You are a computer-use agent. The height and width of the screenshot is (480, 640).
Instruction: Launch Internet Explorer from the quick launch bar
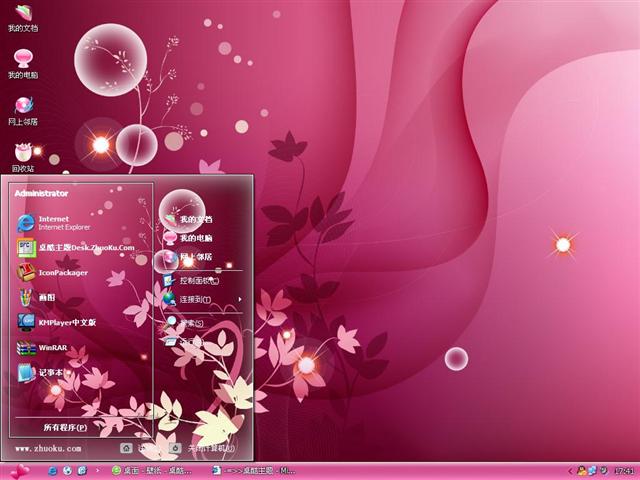(53, 471)
